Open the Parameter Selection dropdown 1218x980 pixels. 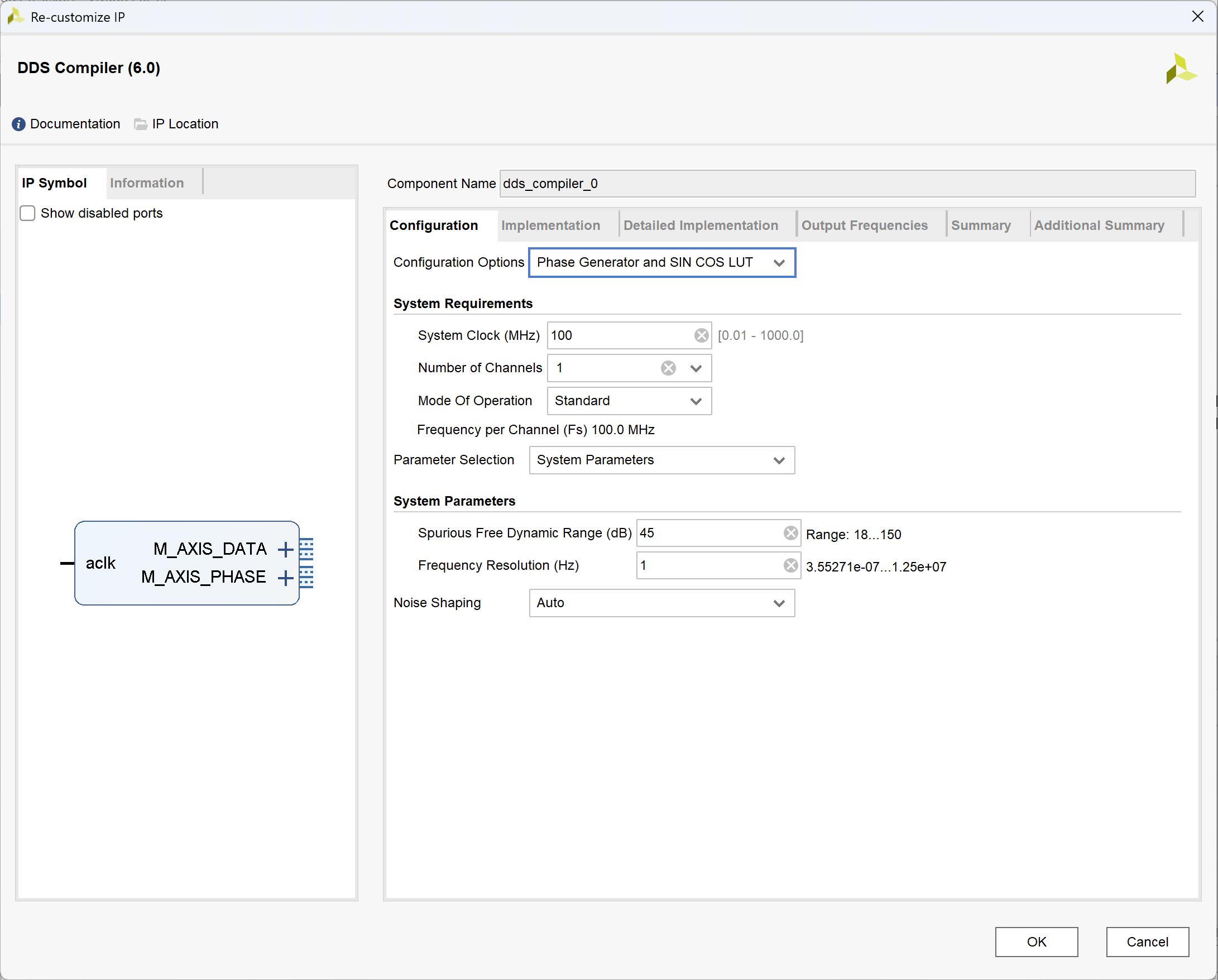662,460
